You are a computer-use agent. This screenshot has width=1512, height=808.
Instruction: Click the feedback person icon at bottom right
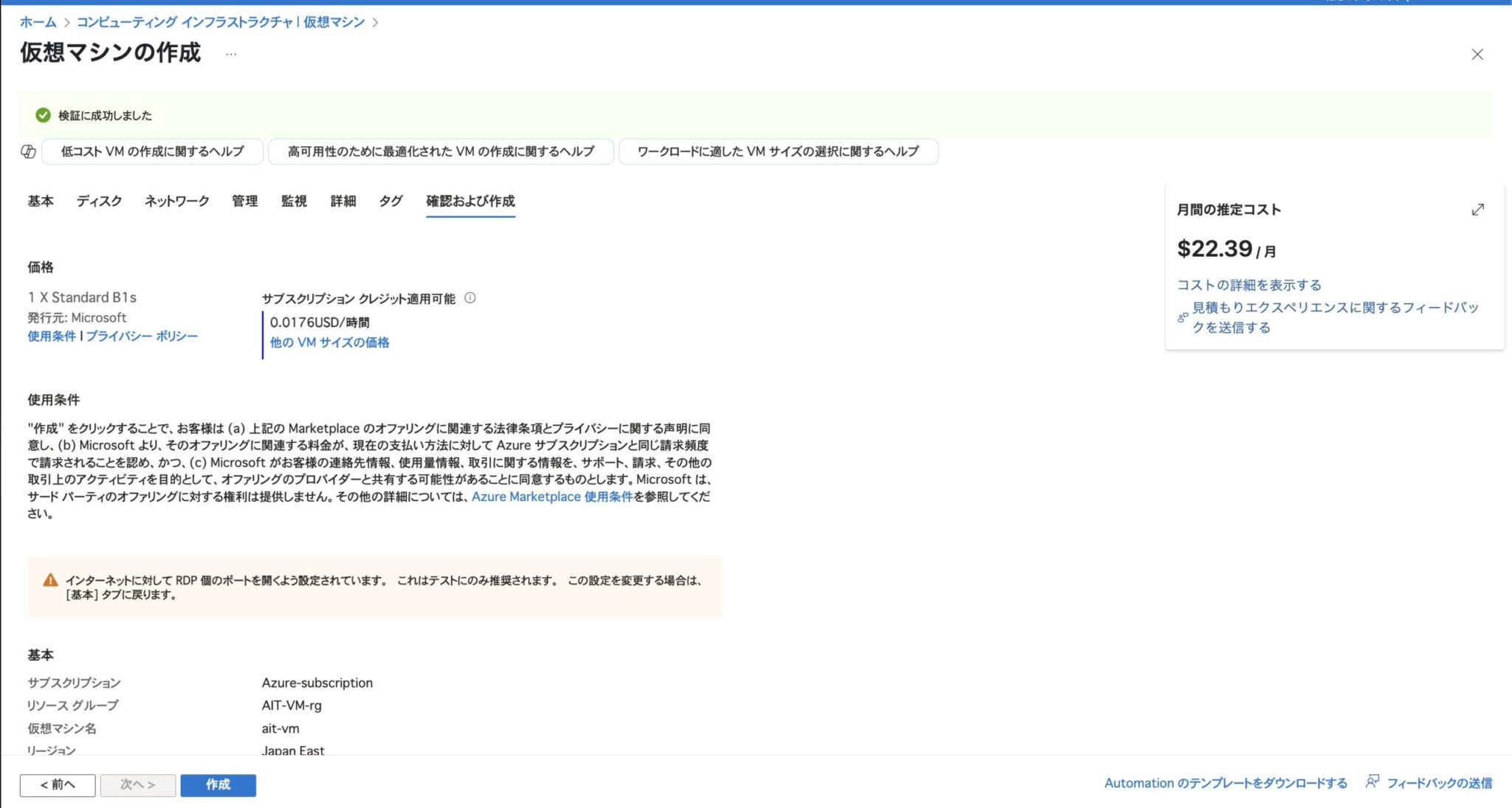(1372, 781)
